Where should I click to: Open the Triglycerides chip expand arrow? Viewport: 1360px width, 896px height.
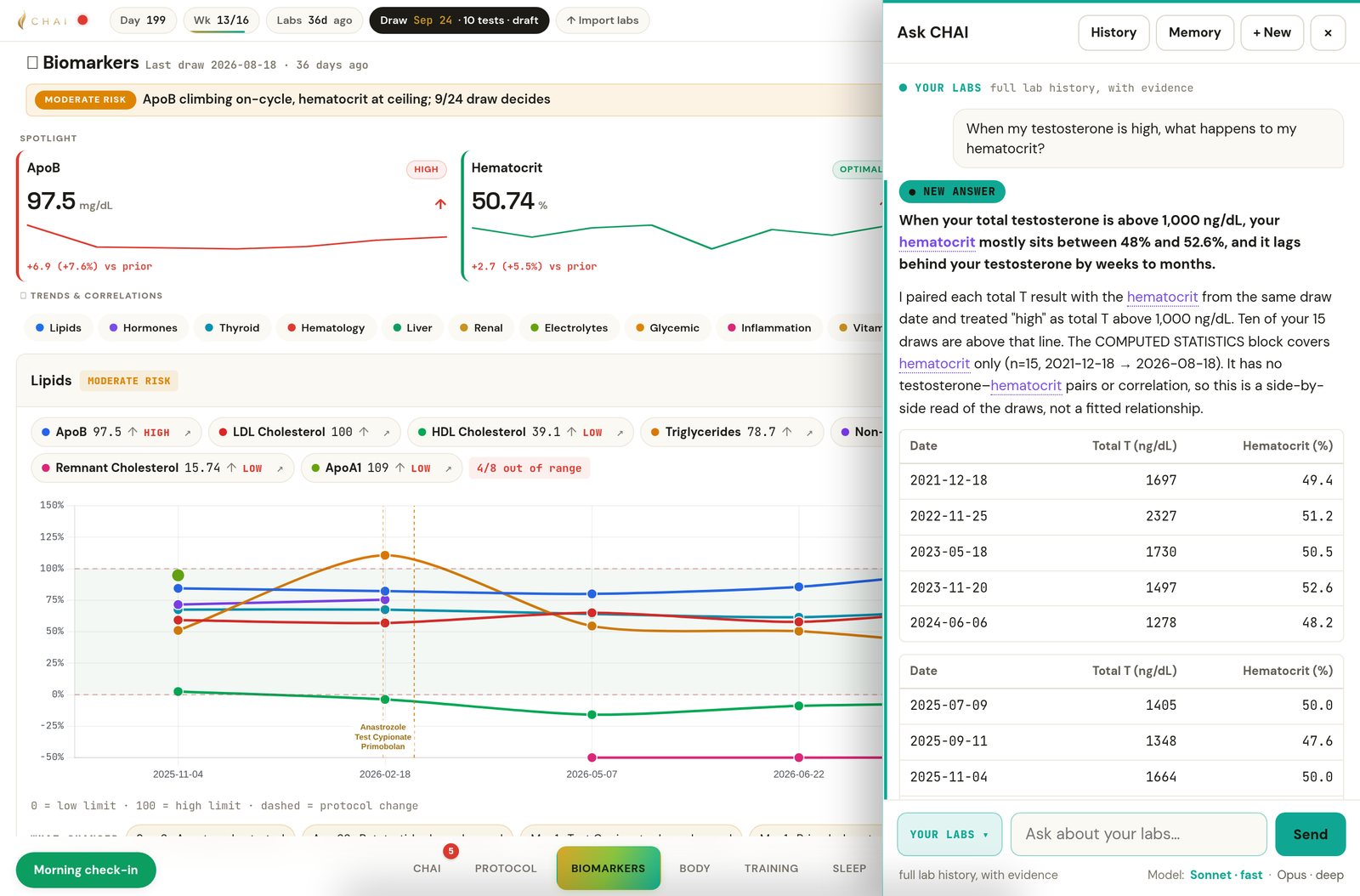[x=809, y=433]
